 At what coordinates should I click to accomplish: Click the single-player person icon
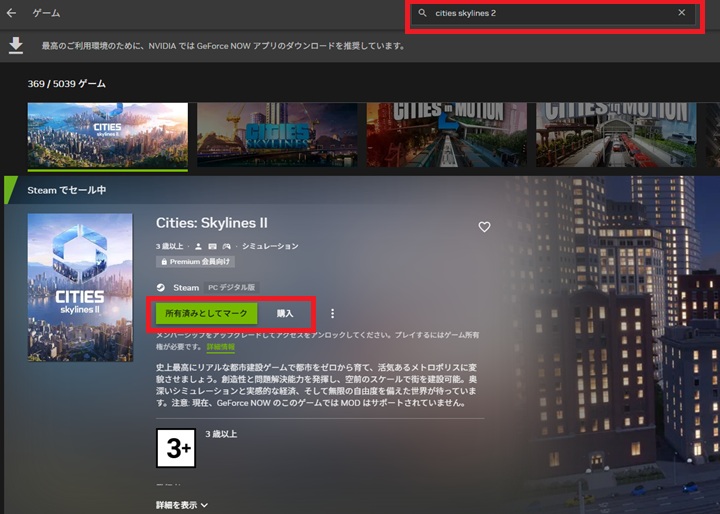point(199,245)
